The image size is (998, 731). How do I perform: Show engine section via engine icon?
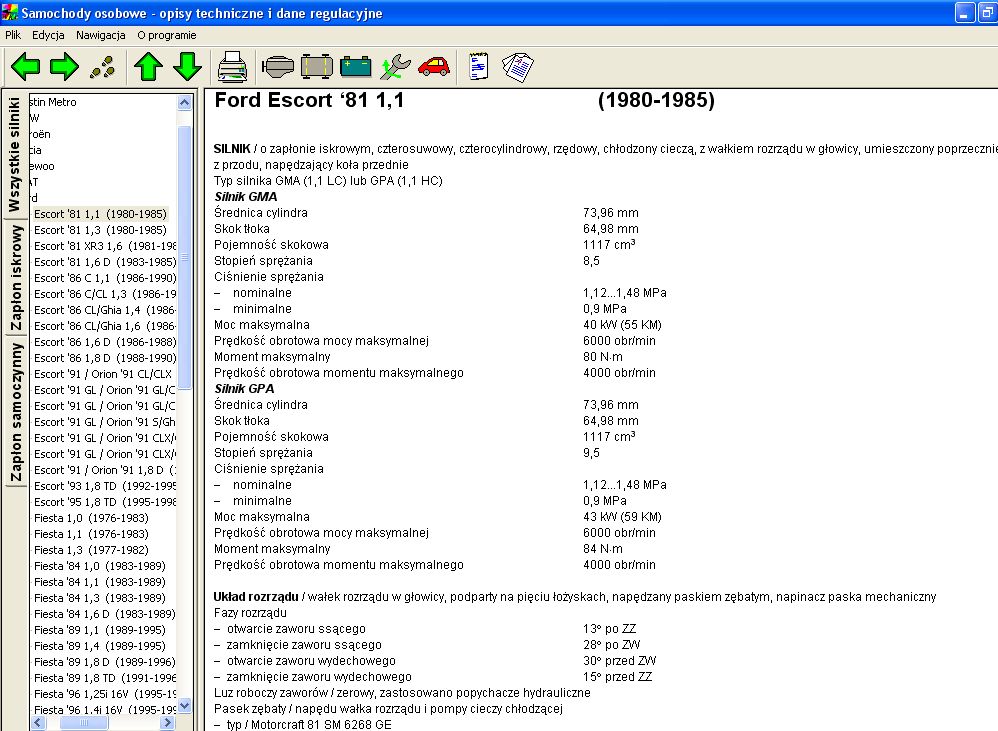coord(276,67)
